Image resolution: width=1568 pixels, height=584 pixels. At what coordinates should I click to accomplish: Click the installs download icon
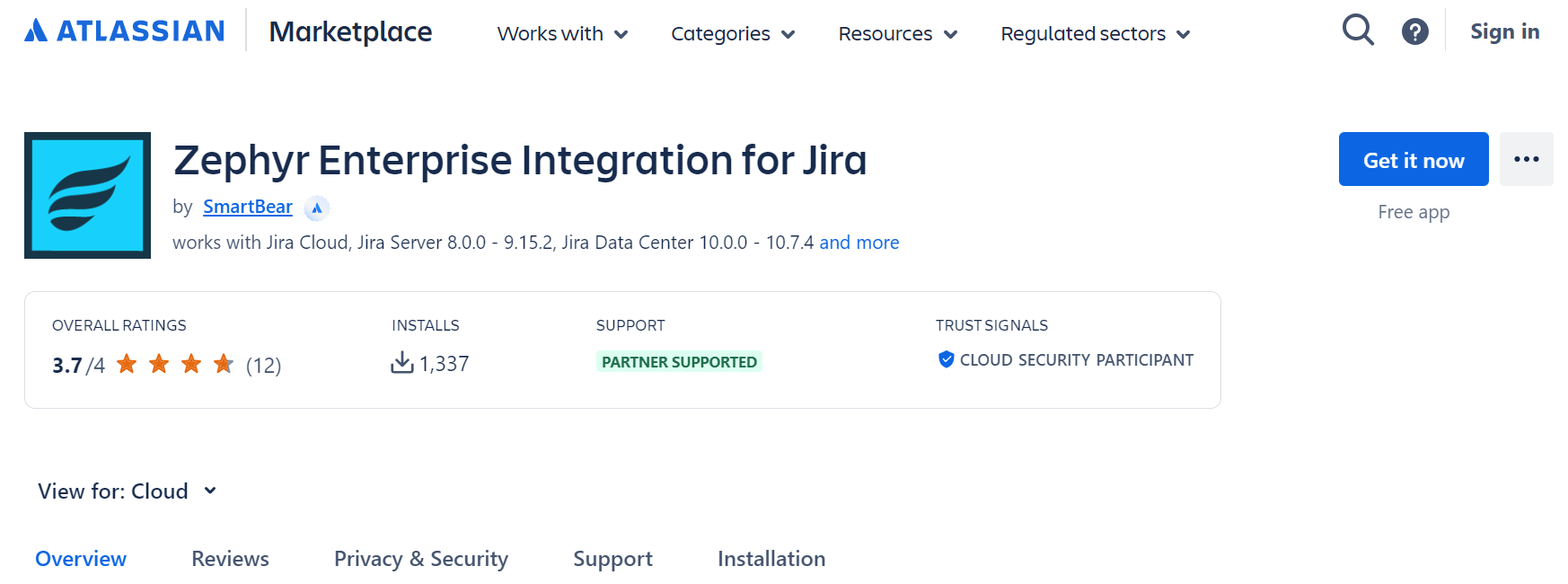pyautogui.click(x=401, y=363)
